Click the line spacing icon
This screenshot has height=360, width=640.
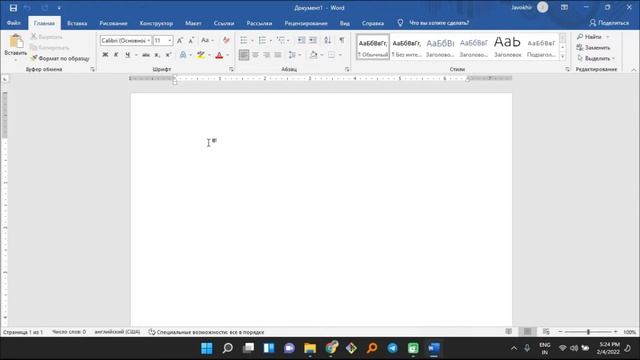(x=292, y=55)
